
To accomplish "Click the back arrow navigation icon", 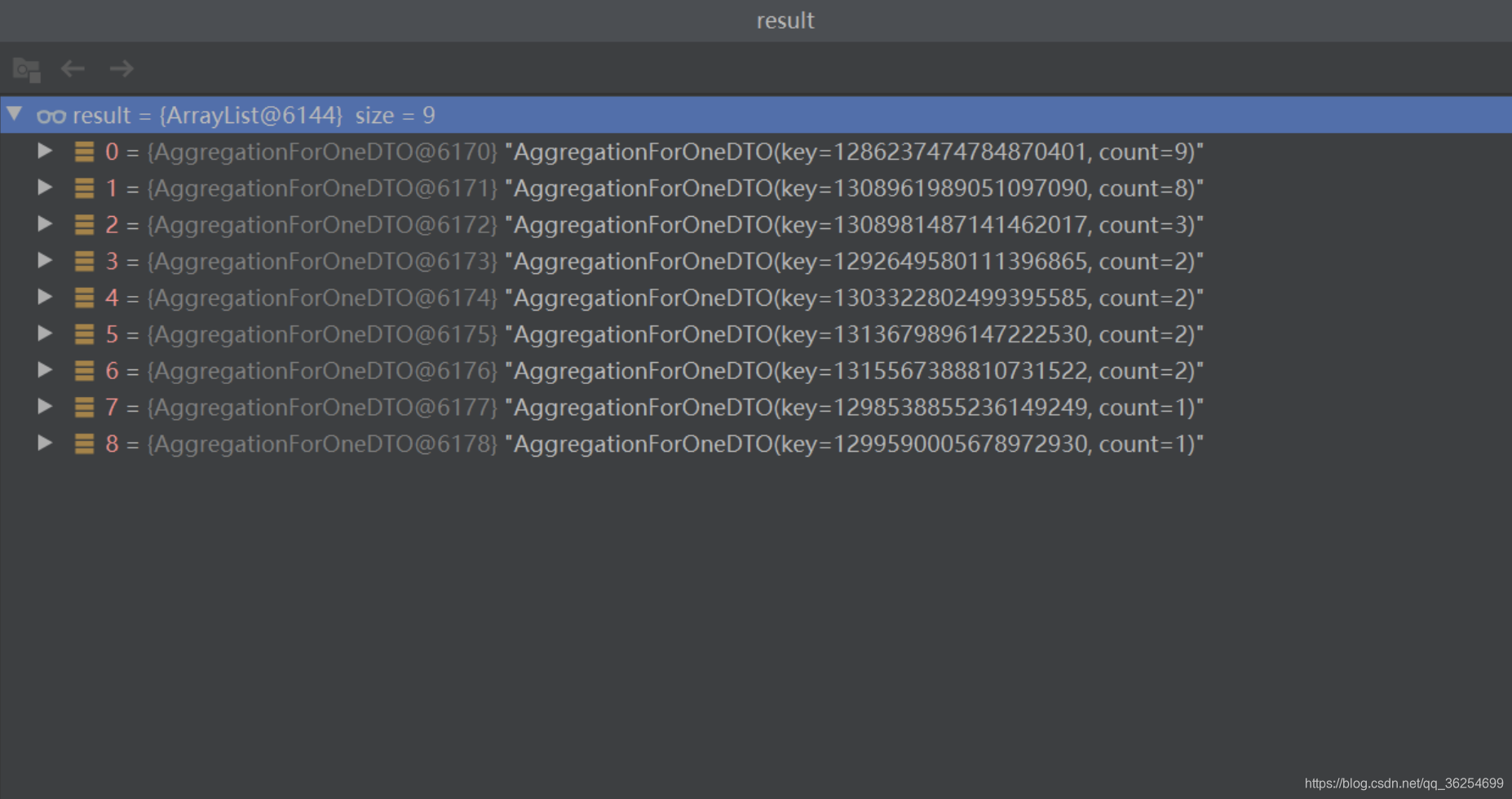I will (x=73, y=69).
